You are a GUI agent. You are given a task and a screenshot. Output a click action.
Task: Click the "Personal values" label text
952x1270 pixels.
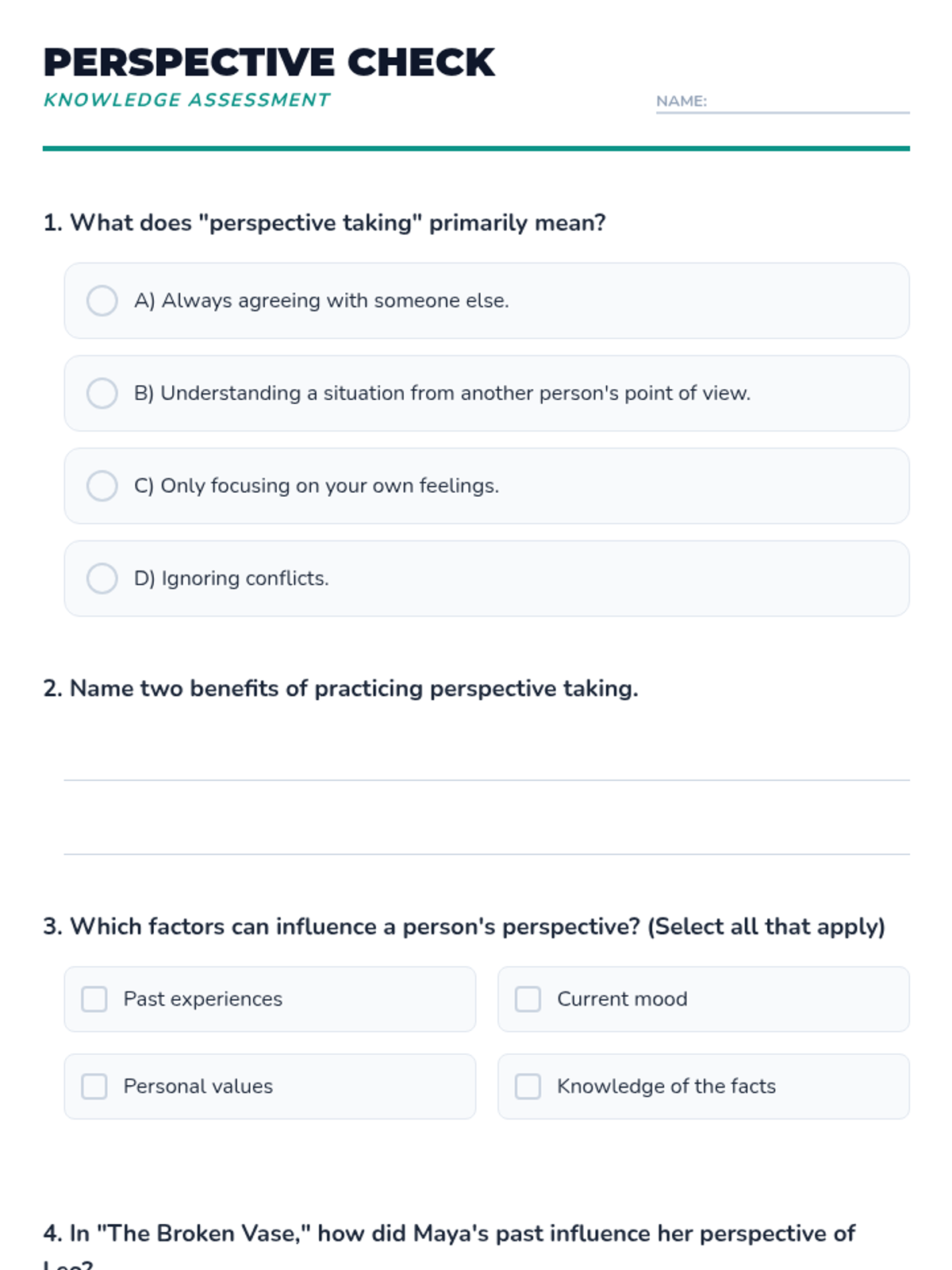[x=198, y=1087]
